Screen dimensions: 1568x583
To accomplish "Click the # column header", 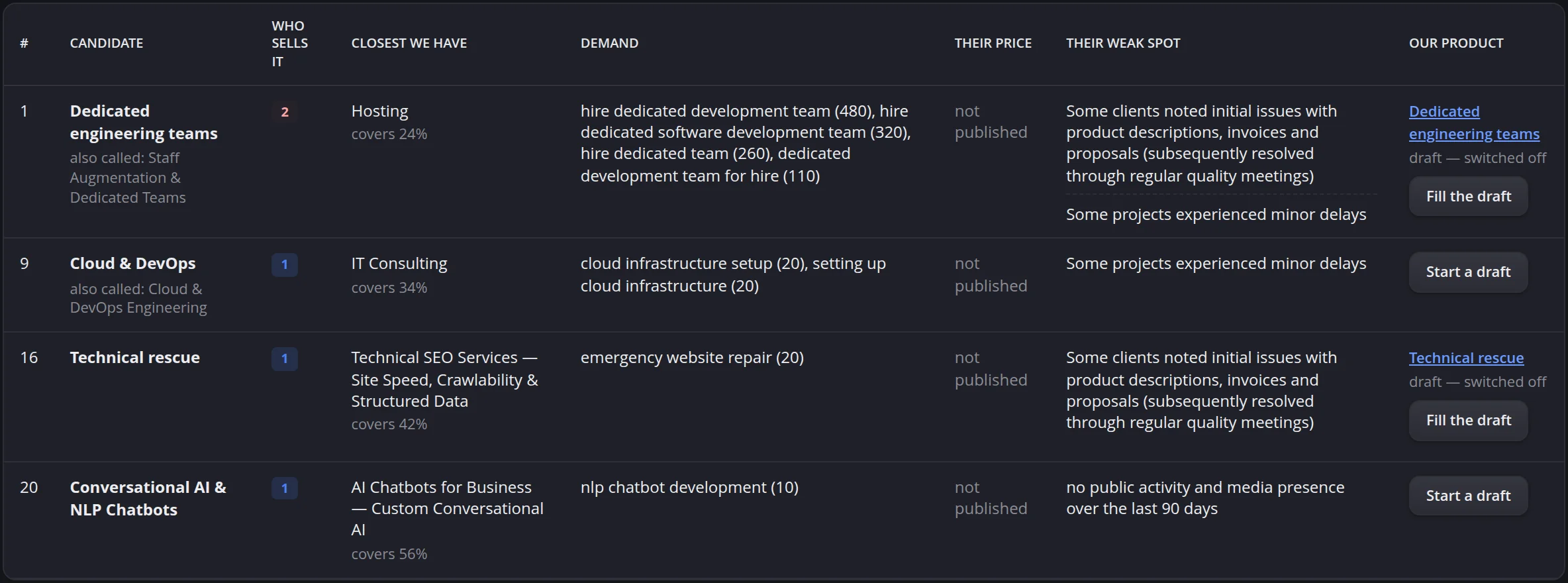I will [24, 43].
